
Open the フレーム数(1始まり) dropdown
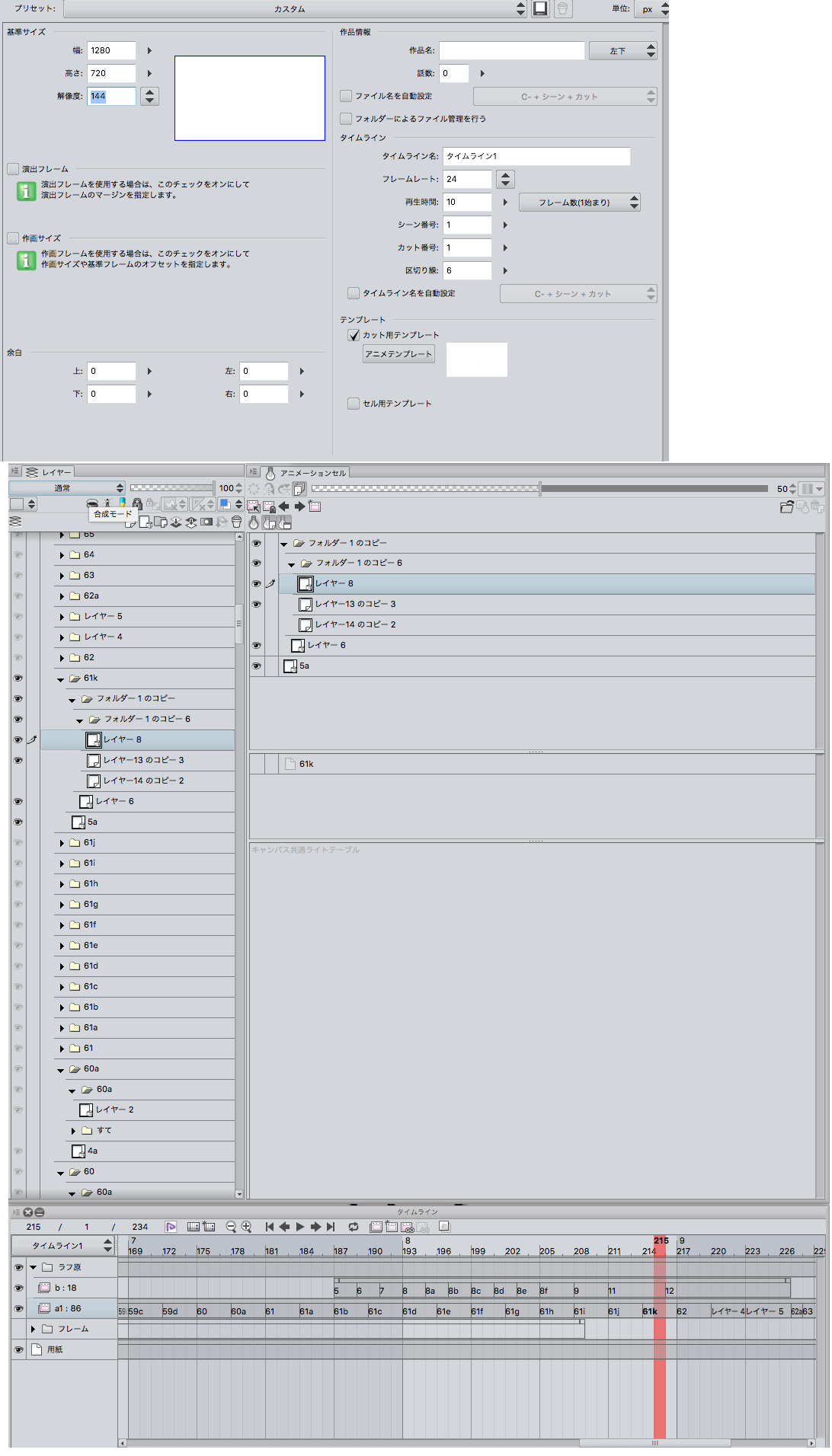tap(579, 203)
